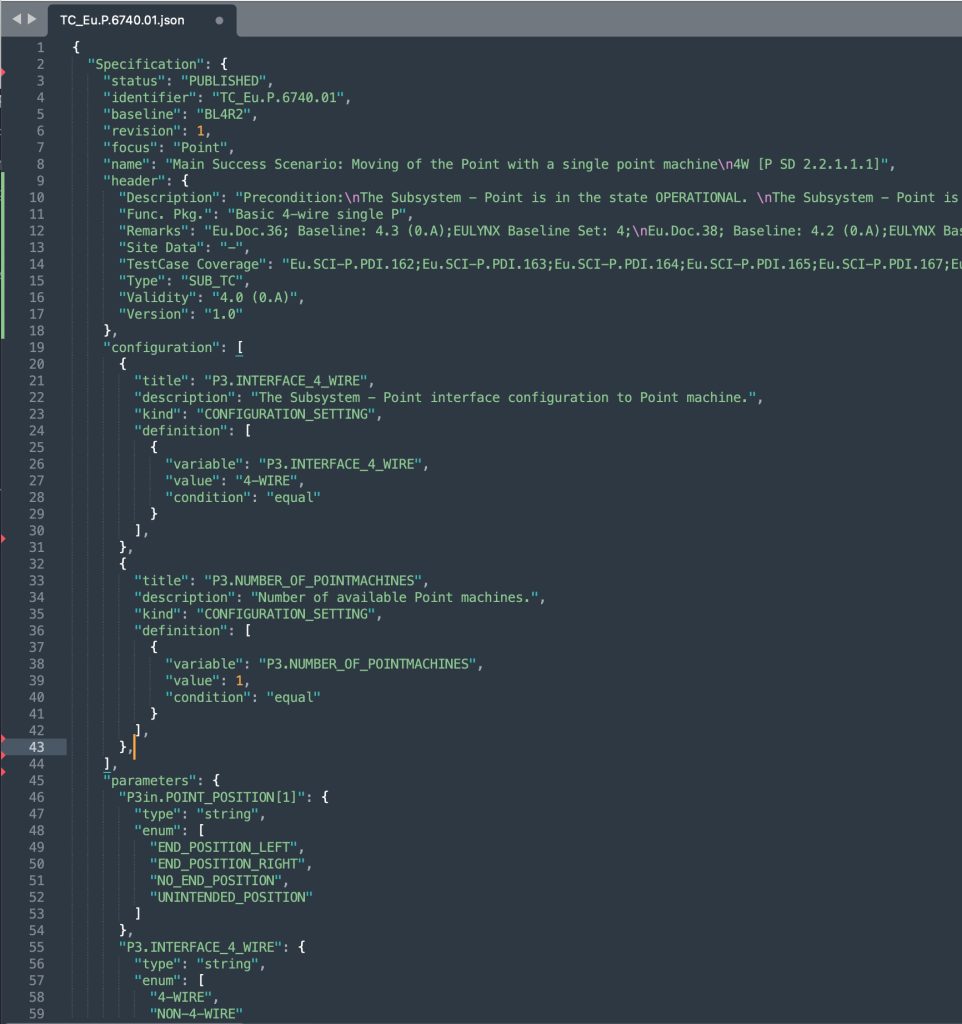962x1024 pixels.
Task: Click the "SUB_TC" type value
Action: [x=212, y=281]
